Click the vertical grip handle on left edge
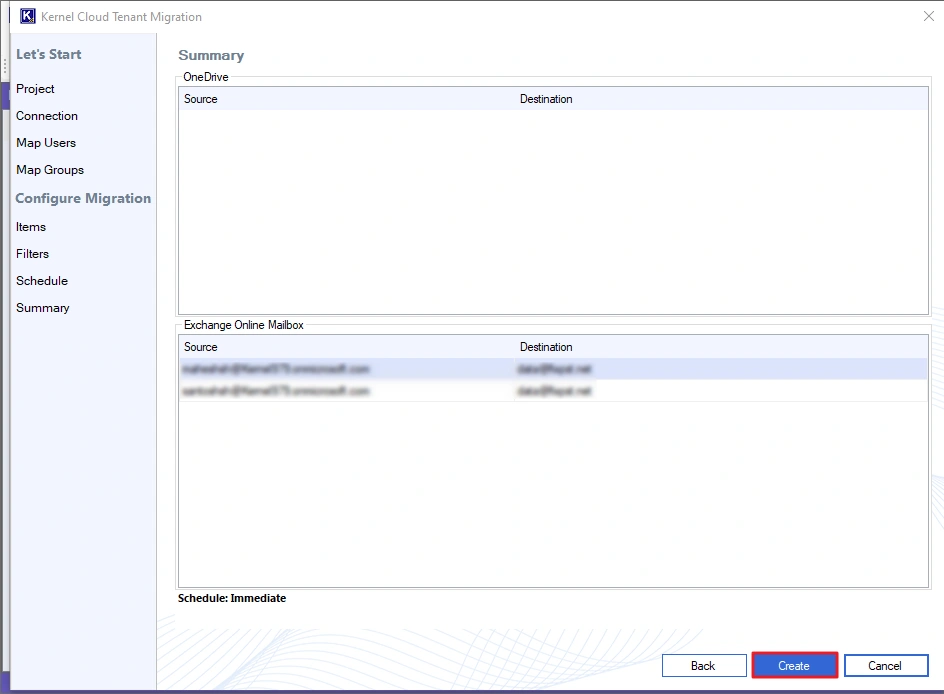This screenshot has width=944, height=694. click(x=4, y=66)
